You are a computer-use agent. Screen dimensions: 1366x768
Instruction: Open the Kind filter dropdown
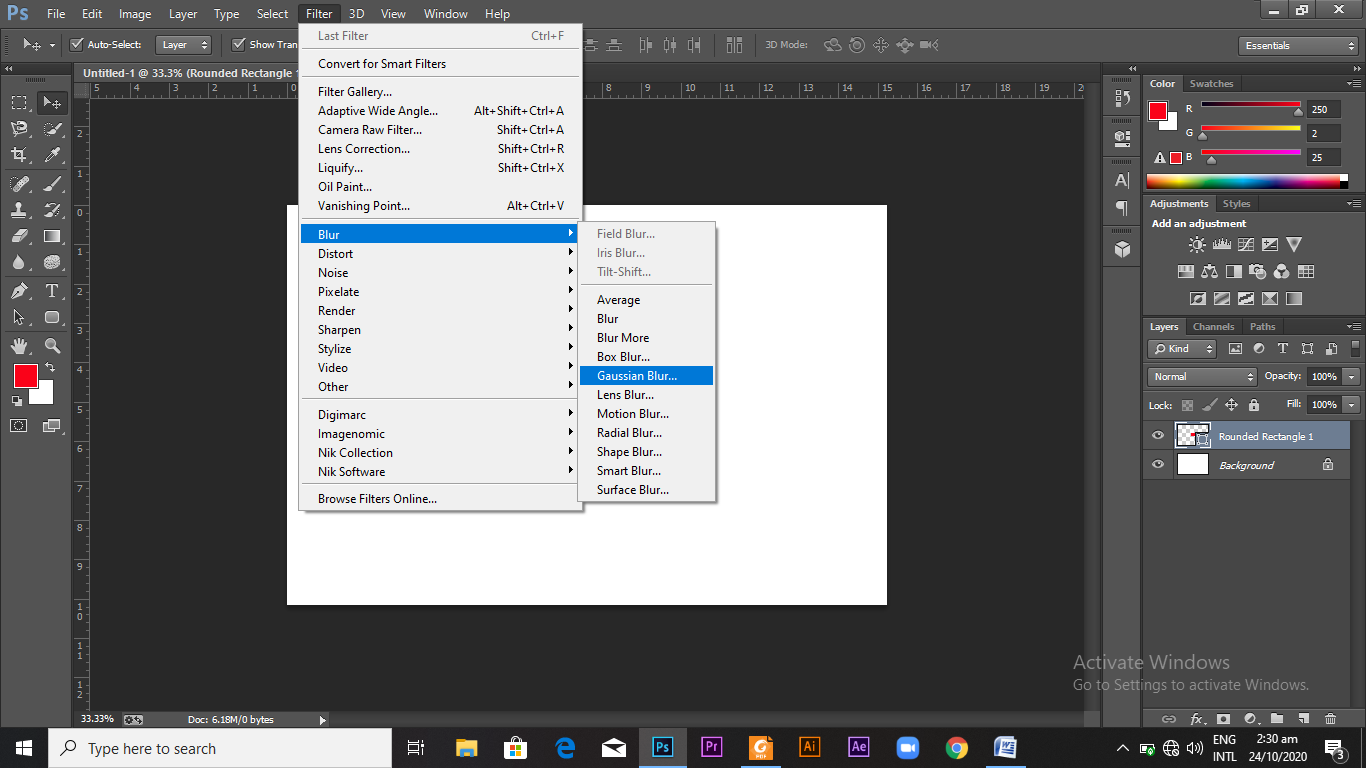1182,348
